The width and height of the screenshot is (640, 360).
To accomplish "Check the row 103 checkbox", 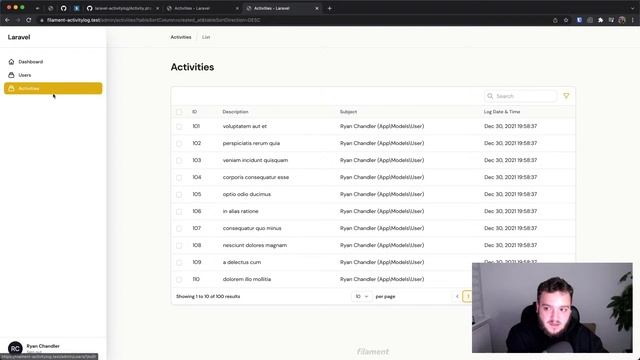I will (179, 160).
